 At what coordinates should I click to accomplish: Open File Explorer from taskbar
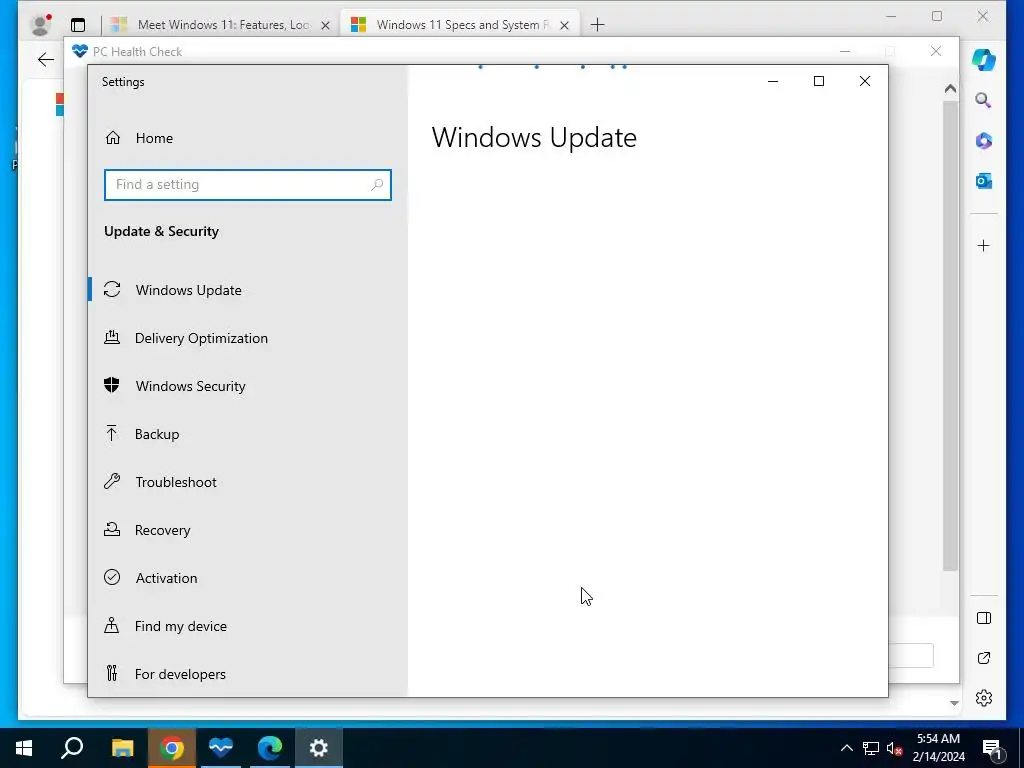[x=123, y=748]
